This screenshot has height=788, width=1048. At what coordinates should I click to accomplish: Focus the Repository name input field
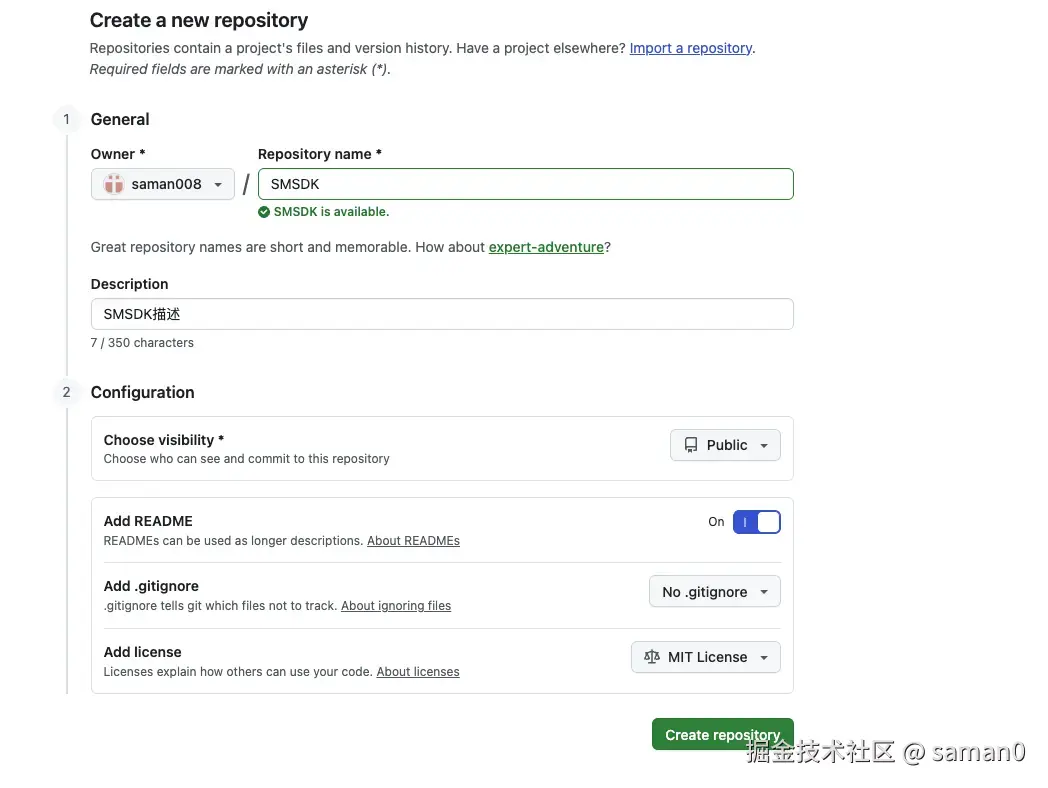pyautogui.click(x=525, y=184)
